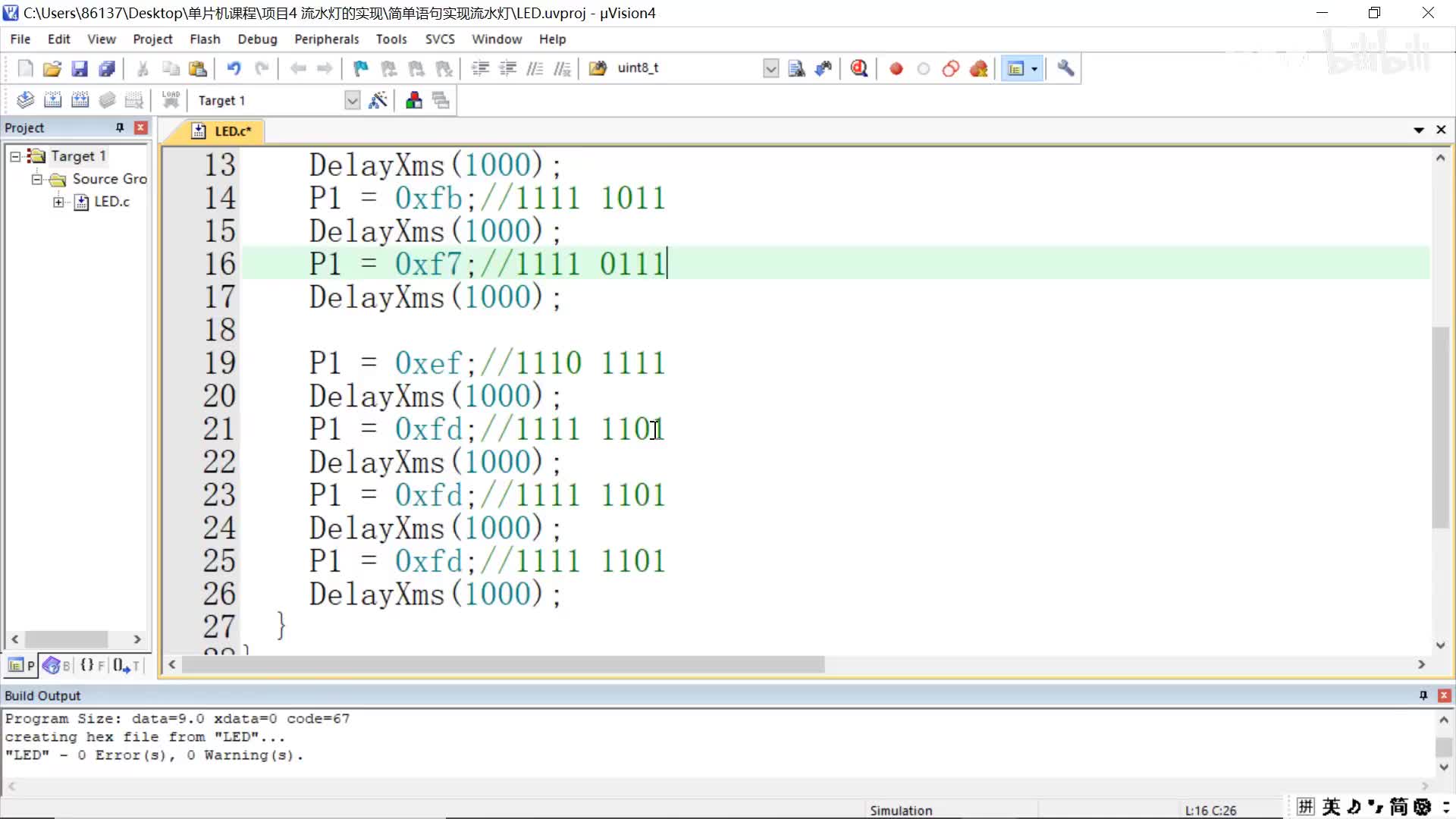Paste from clipboard icon
The width and height of the screenshot is (1456, 819).
click(198, 69)
